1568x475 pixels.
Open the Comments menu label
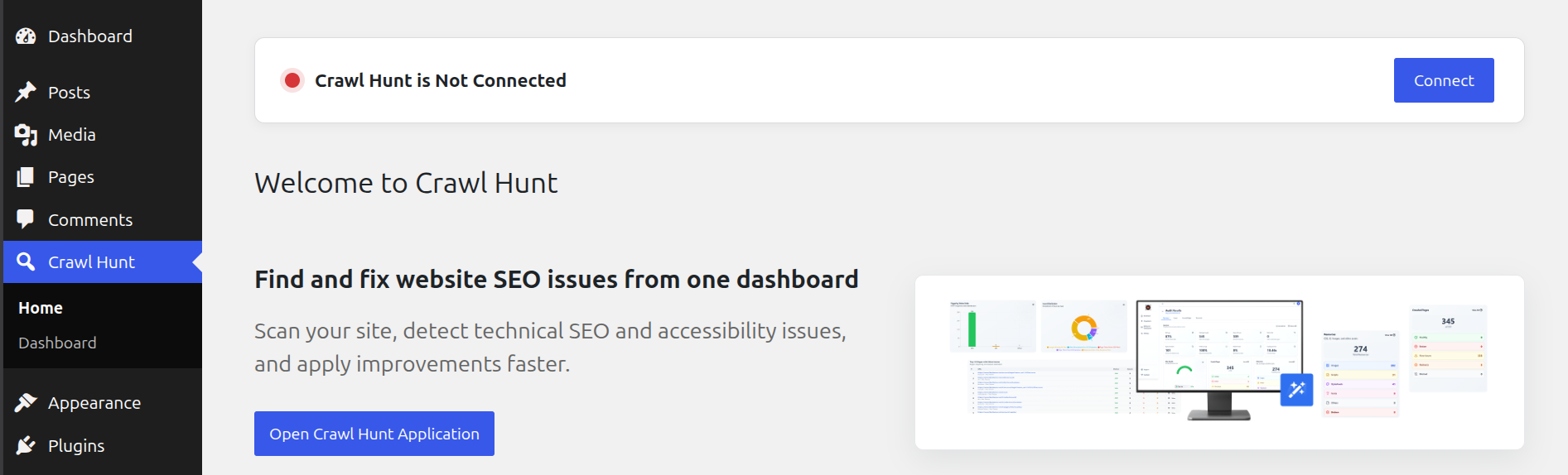[90, 220]
